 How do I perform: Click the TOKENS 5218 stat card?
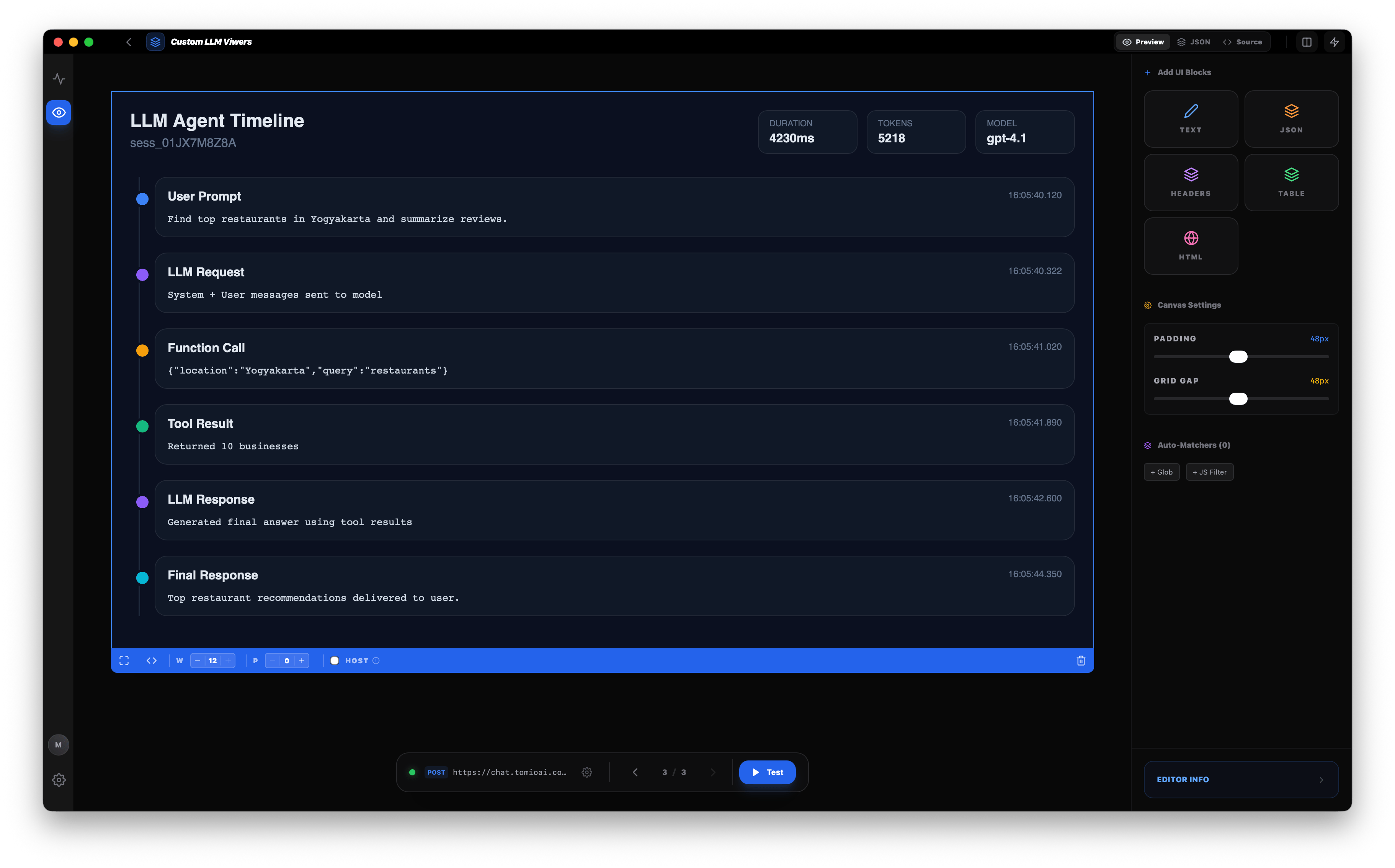point(916,132)
